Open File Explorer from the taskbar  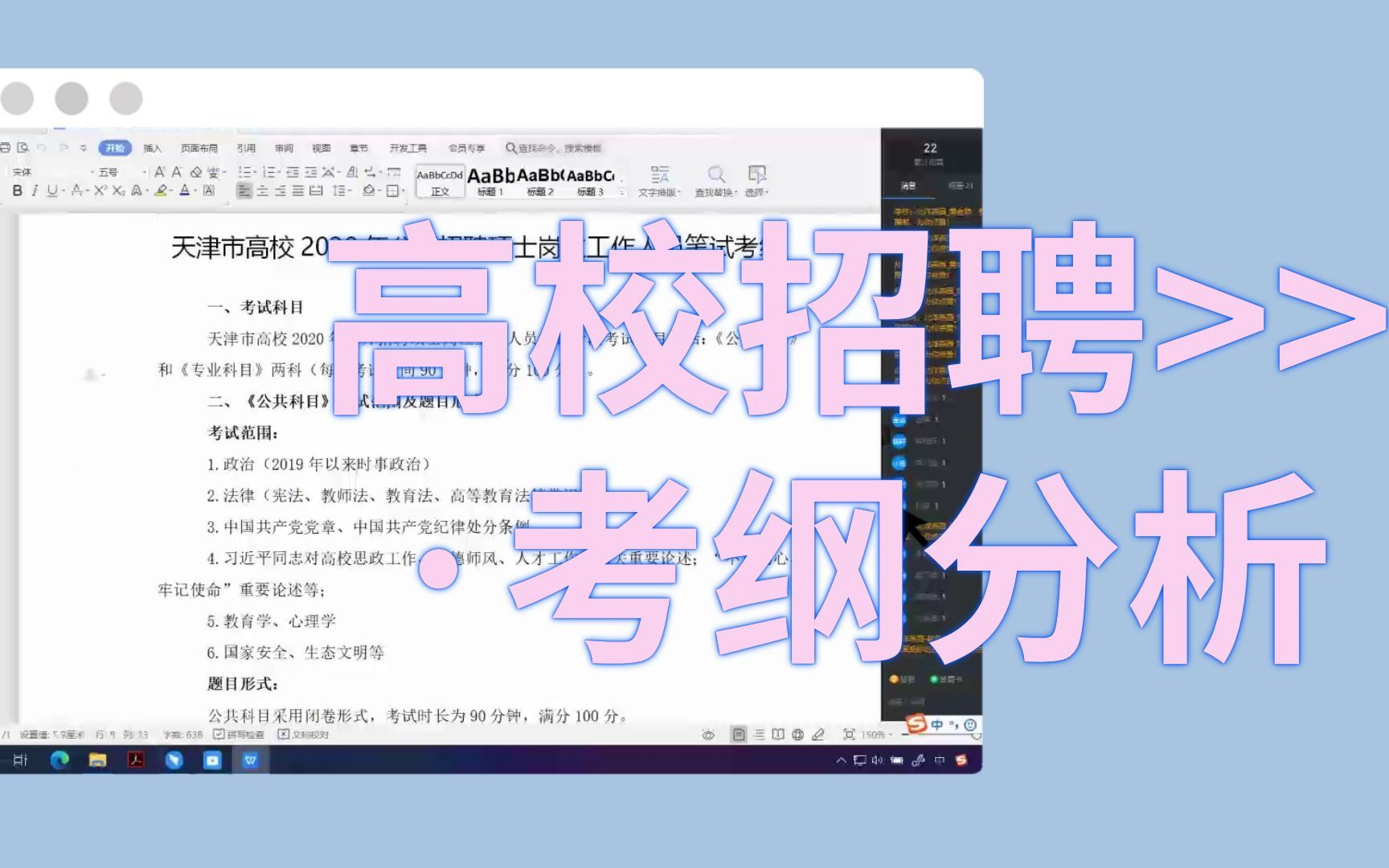pos(97,759)
